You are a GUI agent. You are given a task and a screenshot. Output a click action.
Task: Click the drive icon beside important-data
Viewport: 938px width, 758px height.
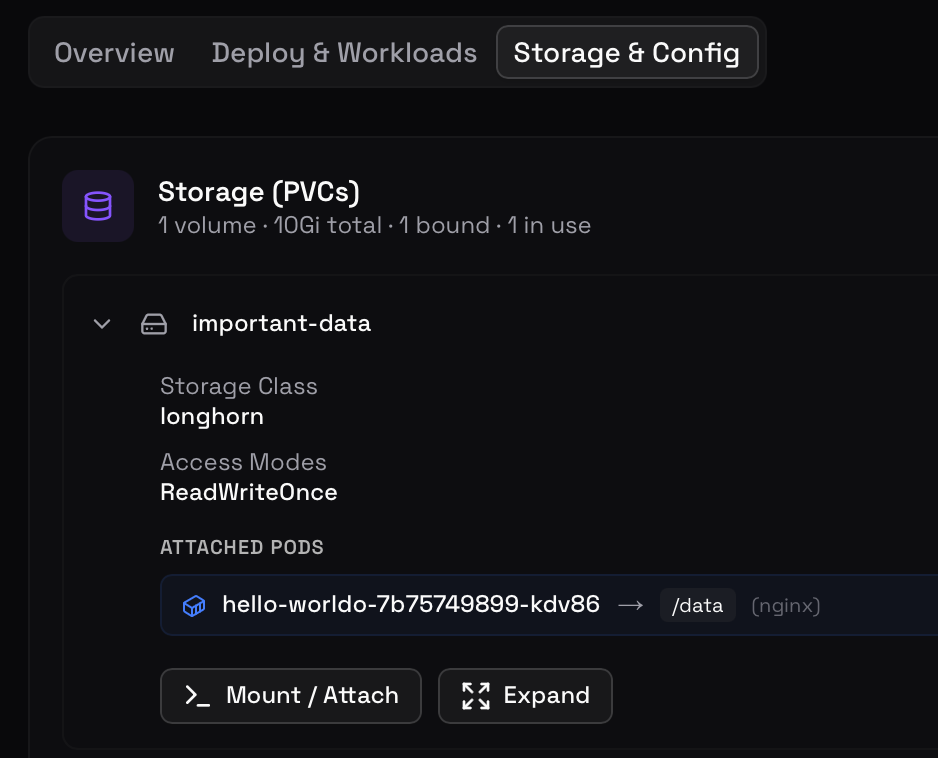point(154,324)
